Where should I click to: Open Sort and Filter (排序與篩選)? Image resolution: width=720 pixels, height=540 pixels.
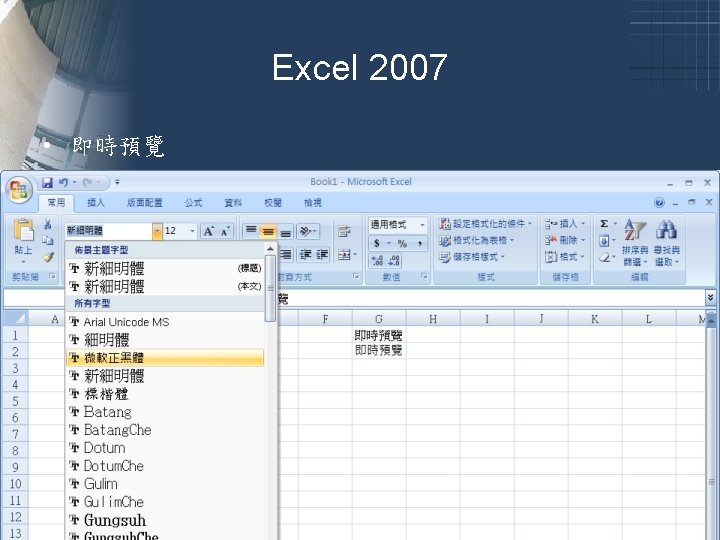coord(635,242)
